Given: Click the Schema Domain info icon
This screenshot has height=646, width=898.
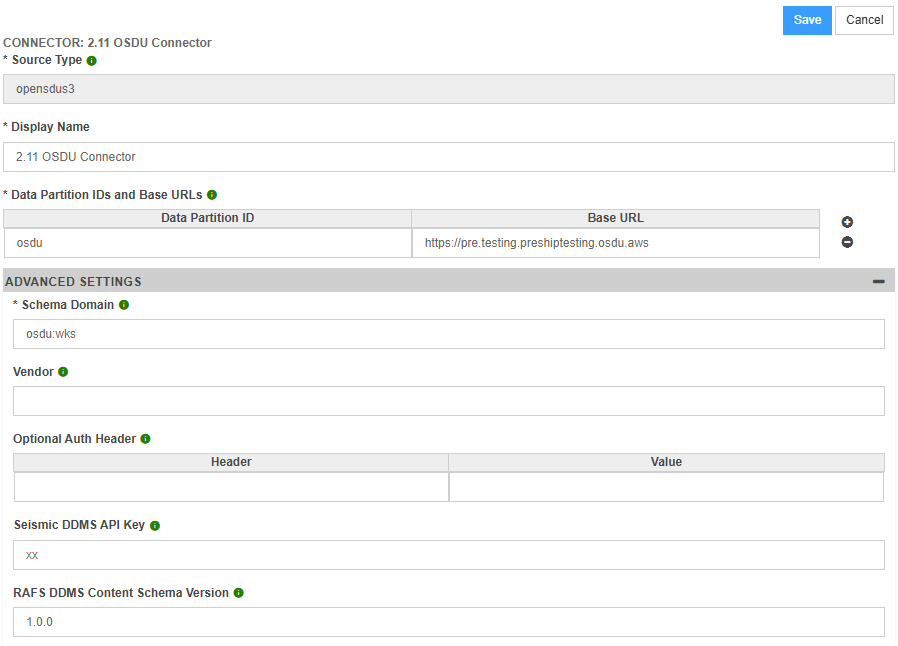Looking at the screenshot, I should (x=123, y=305).
